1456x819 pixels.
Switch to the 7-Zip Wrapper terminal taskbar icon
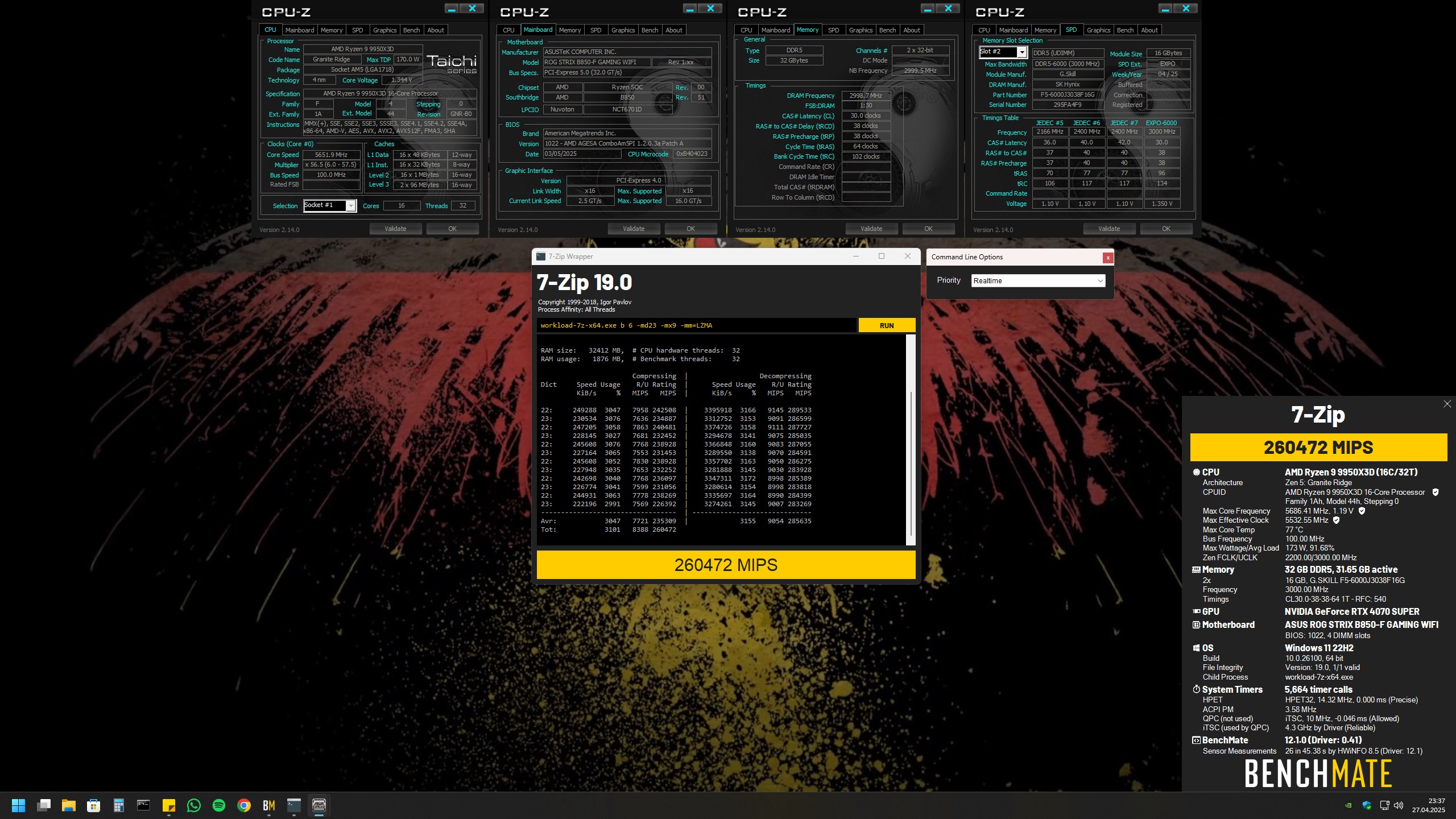(x=294, y=805)
